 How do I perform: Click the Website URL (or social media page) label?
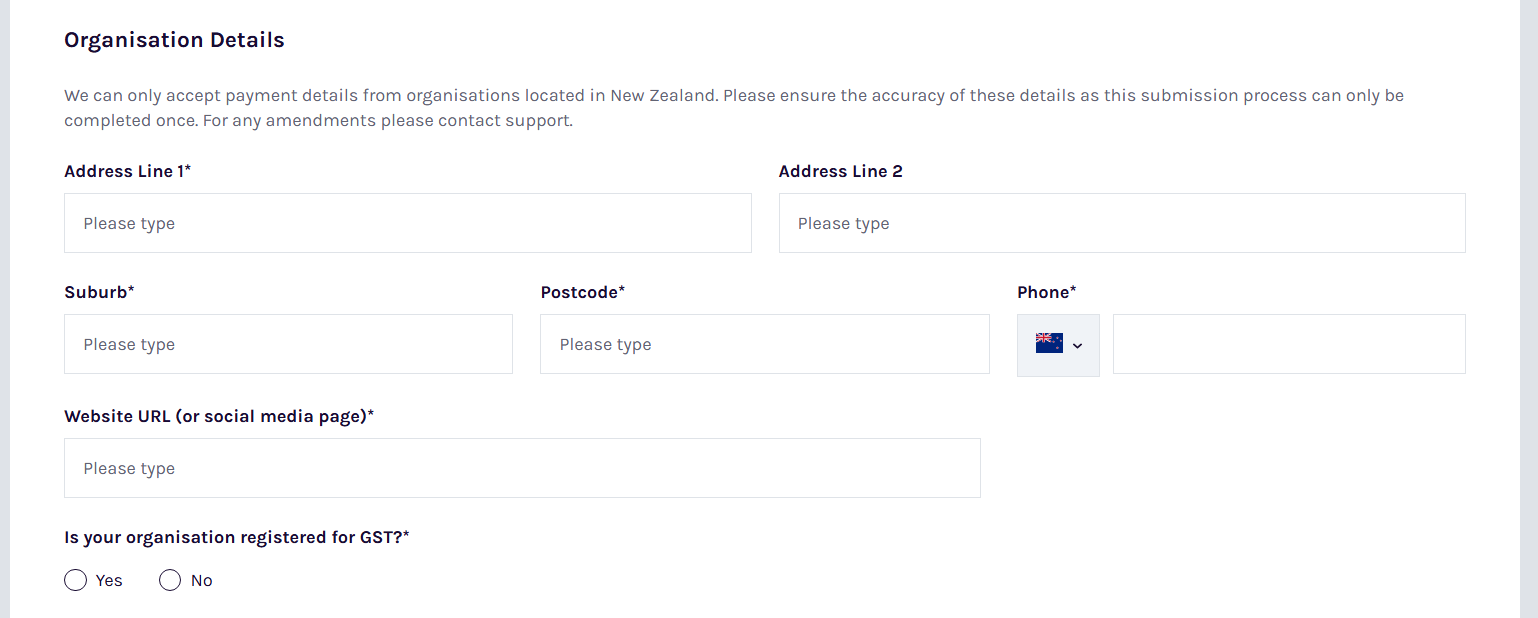pyautogui.click(x=219, y=416)
